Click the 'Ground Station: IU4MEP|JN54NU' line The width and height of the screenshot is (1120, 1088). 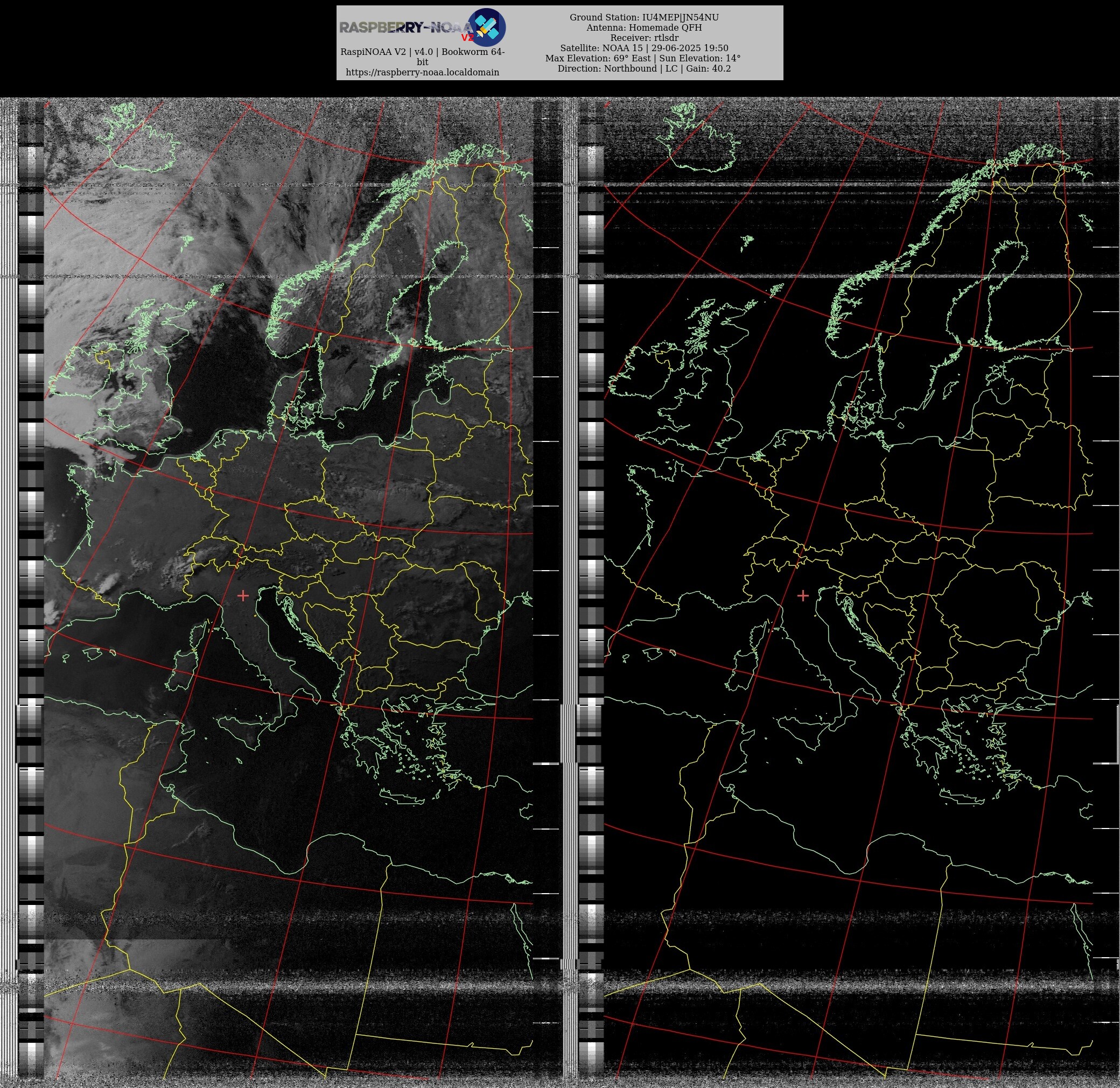(x=644, y=17)
